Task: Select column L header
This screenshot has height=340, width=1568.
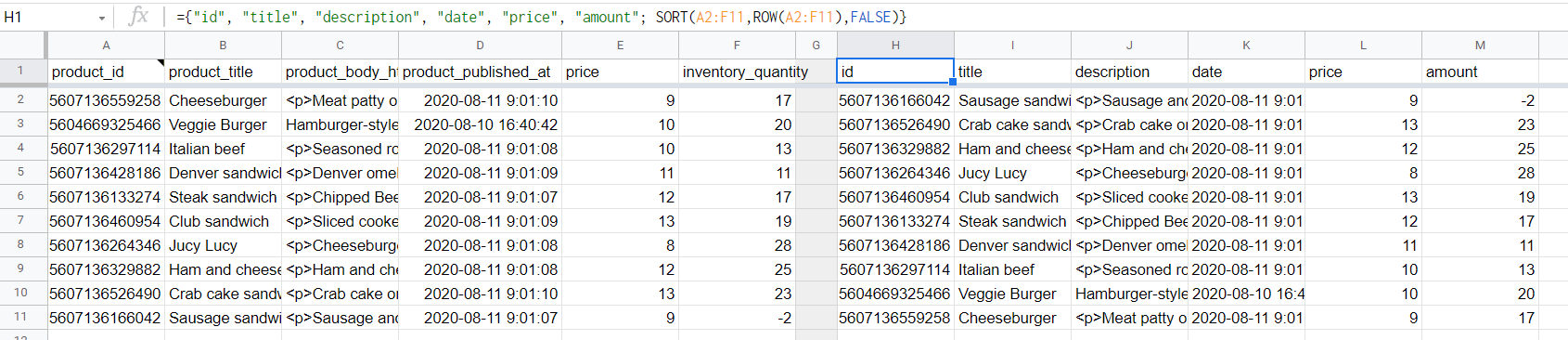Action: (1363, 45)
